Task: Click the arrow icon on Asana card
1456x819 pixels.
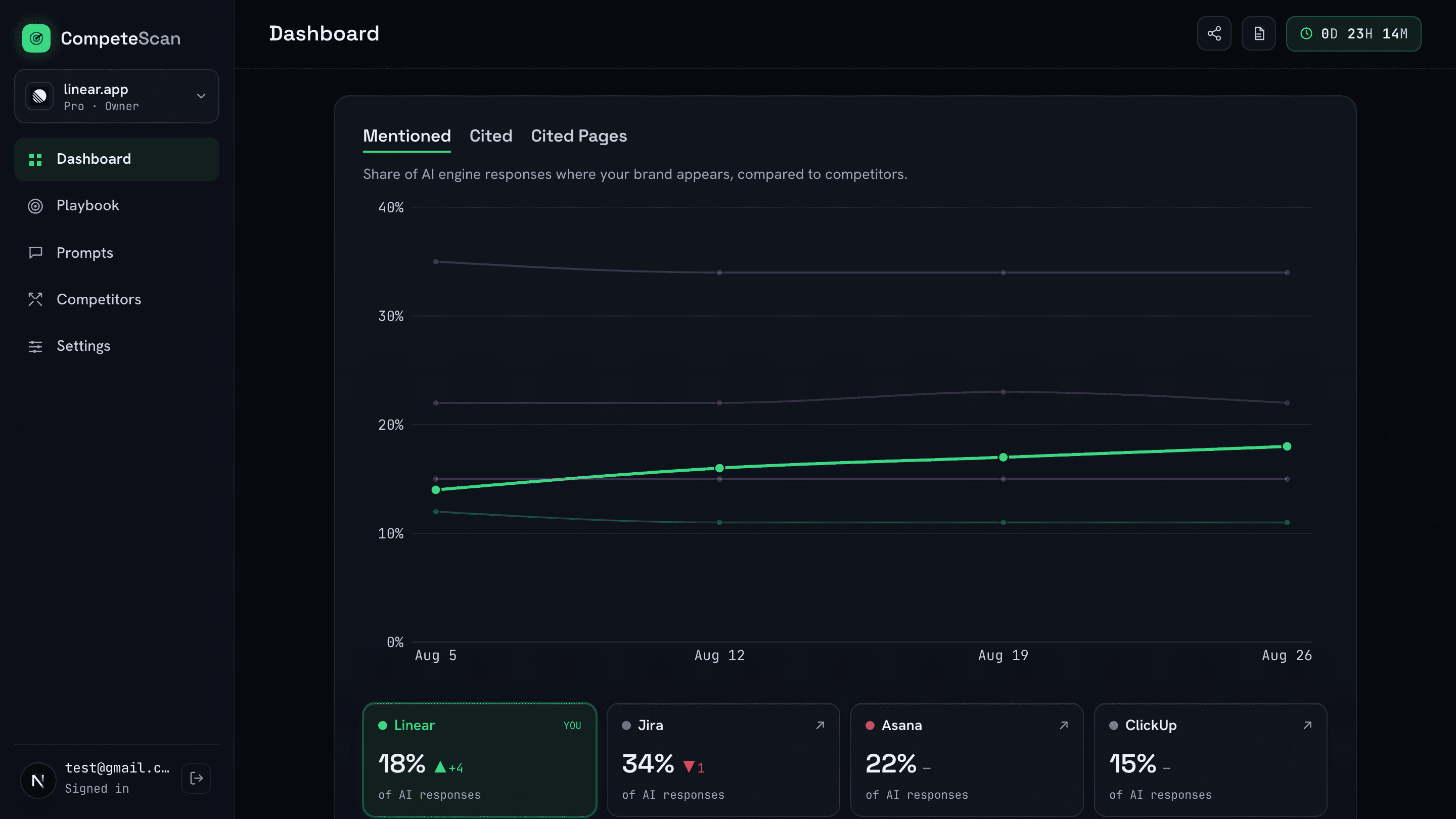Action: [x=1064, y=725]
